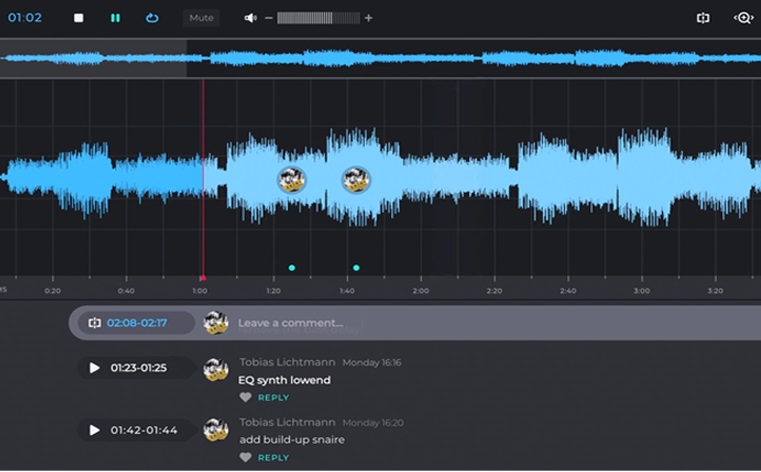Increase volume with the plus icon
This screenshot has height=472, width=761.
coord(368,18)
